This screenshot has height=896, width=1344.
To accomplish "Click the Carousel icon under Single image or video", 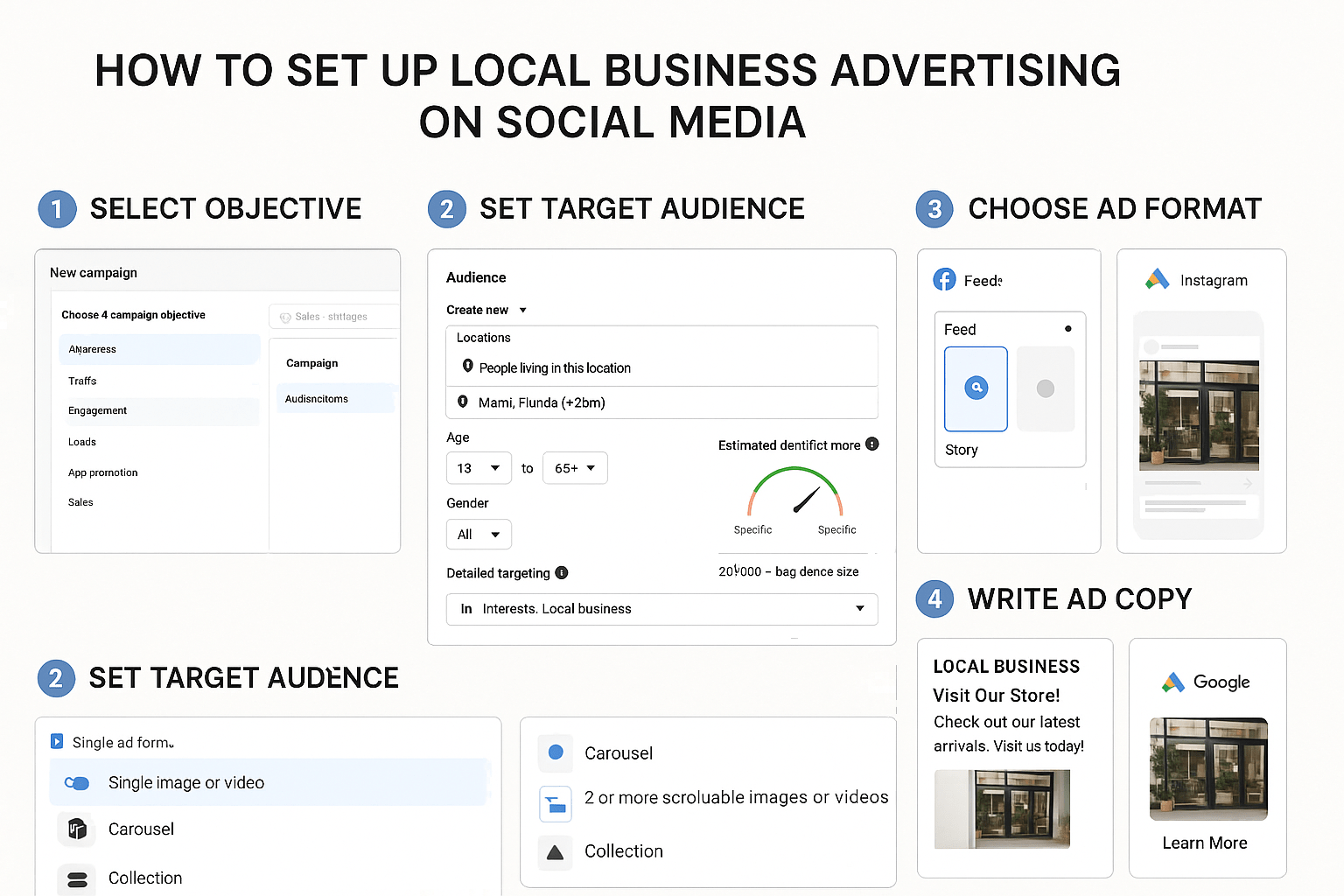I will 77,829.
